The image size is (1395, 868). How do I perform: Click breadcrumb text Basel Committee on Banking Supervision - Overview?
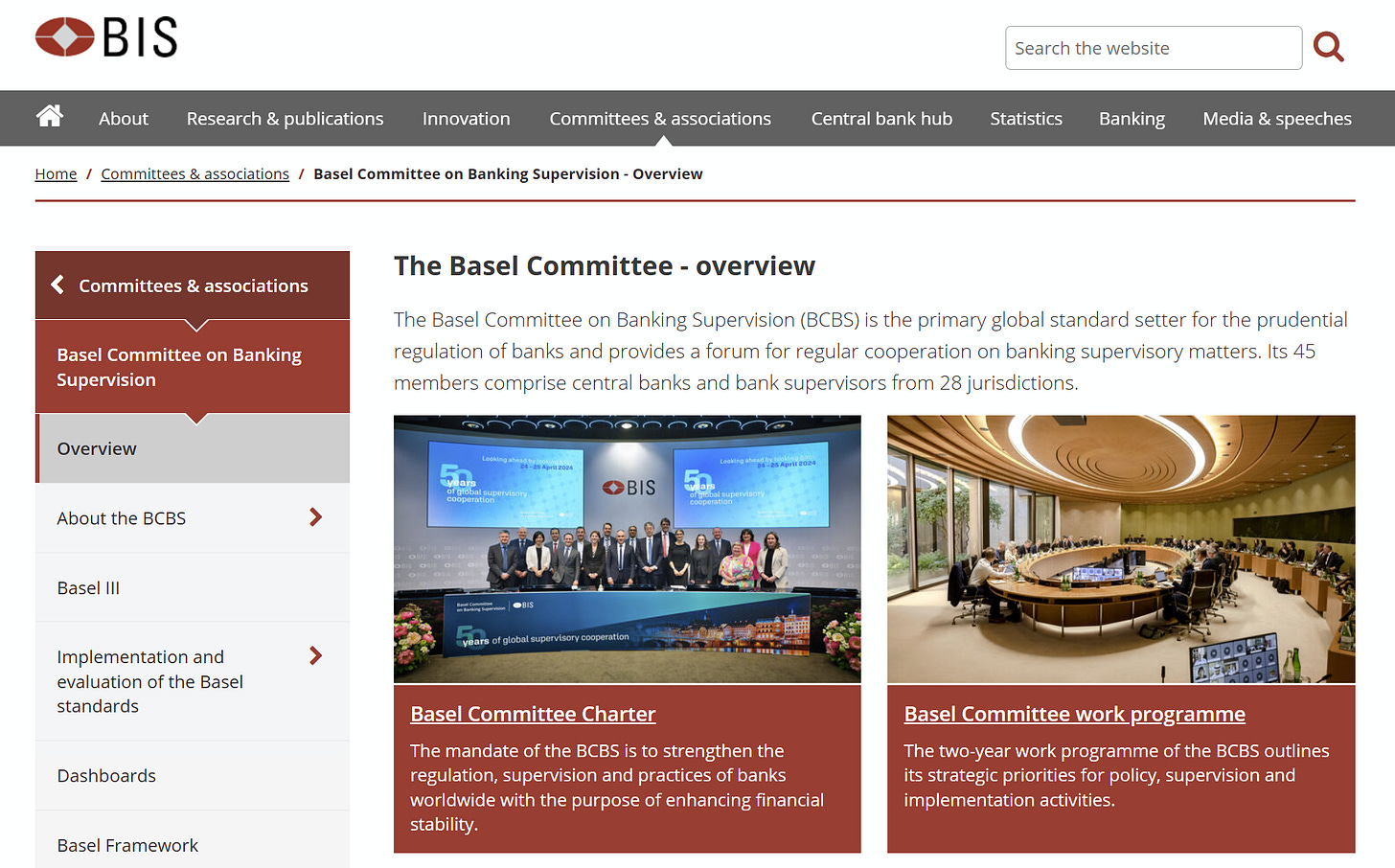click(x=508, y=173)
